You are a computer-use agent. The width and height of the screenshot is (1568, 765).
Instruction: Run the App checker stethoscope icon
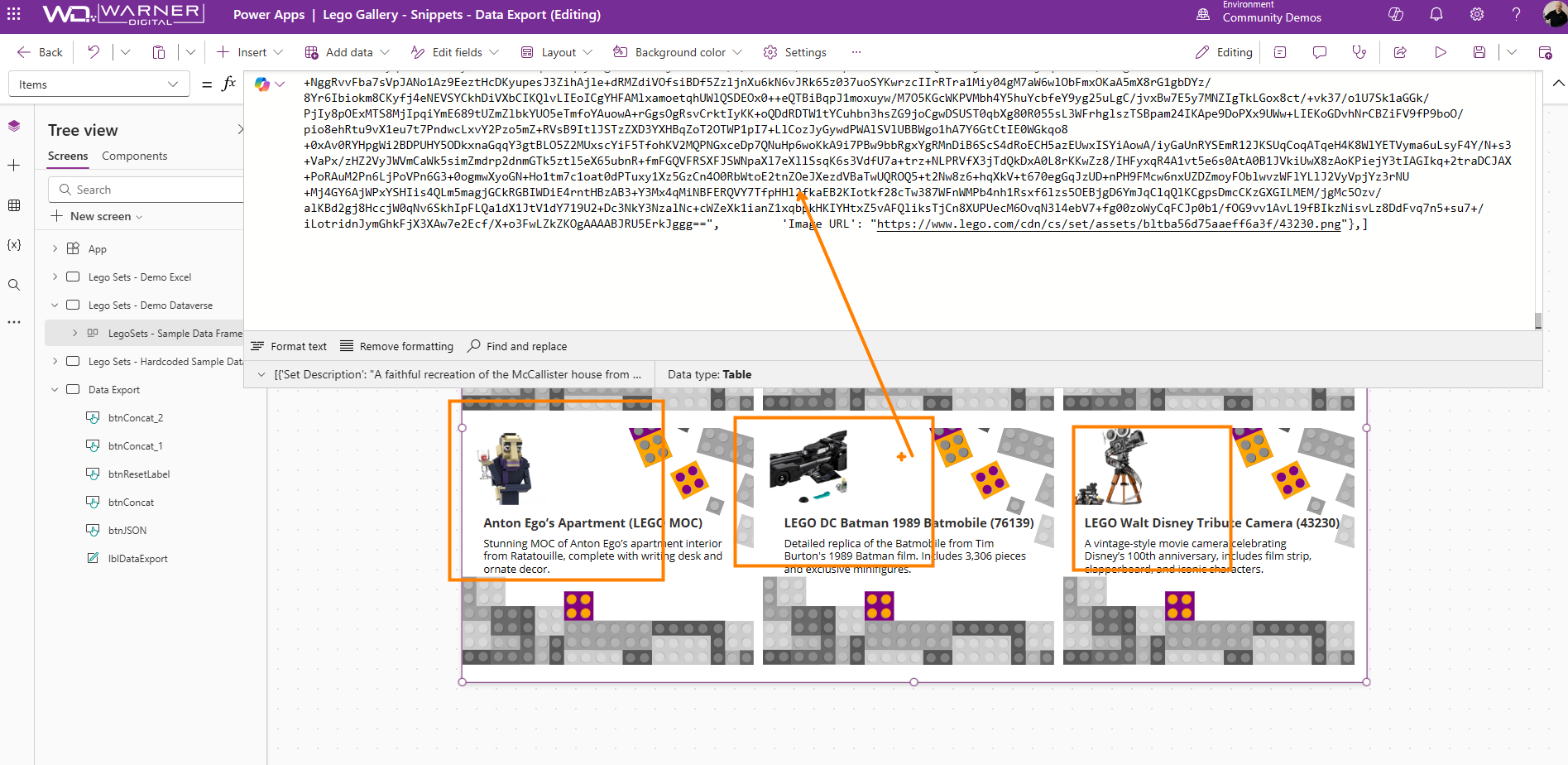pyautogui.click(x=1359, y=52)
